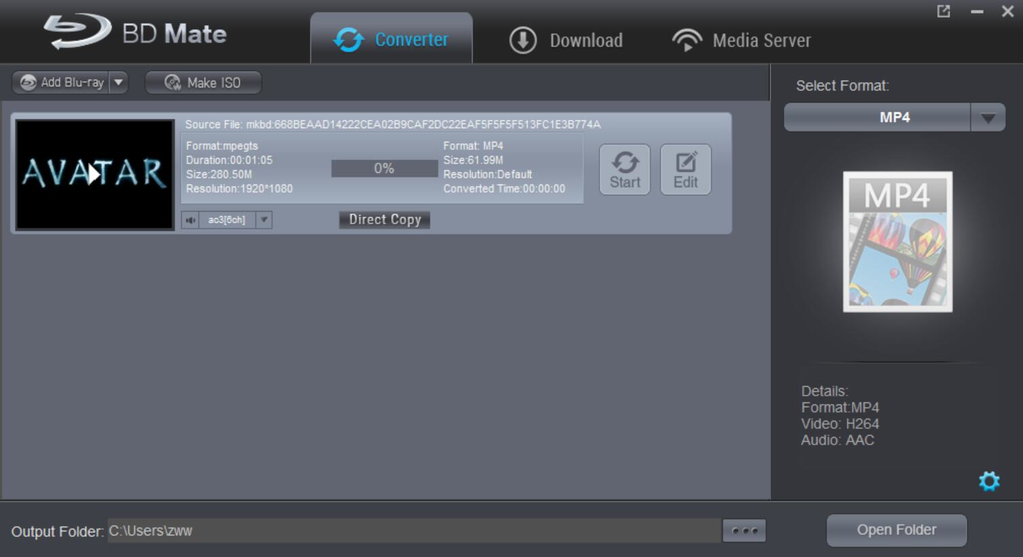Close the BD Mate window
This screenshot has height=557, width=1023.
pyautogui.click(x=1007, y=11)
